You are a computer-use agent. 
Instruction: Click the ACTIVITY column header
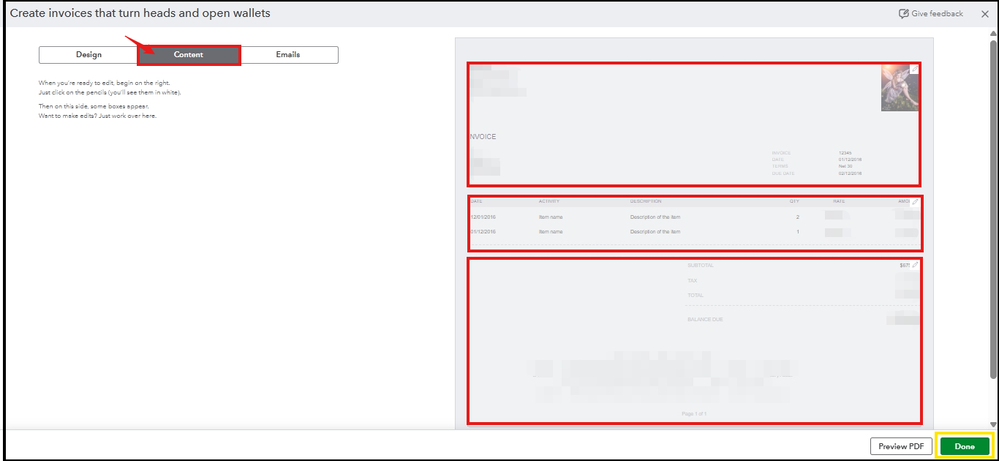coord(549,201)
